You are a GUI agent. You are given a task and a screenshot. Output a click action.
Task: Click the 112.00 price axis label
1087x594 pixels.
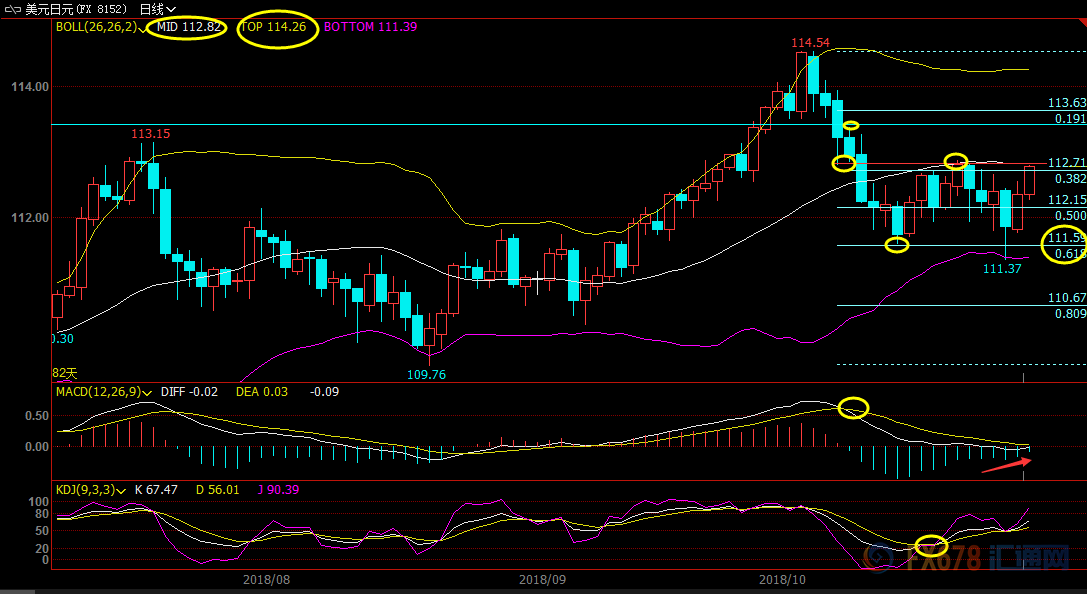coord(30,218)
